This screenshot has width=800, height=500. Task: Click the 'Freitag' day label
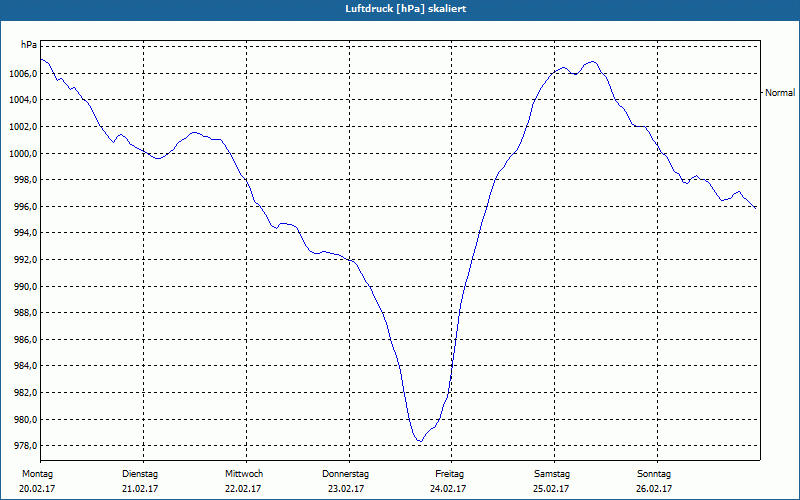click(449, 474)
